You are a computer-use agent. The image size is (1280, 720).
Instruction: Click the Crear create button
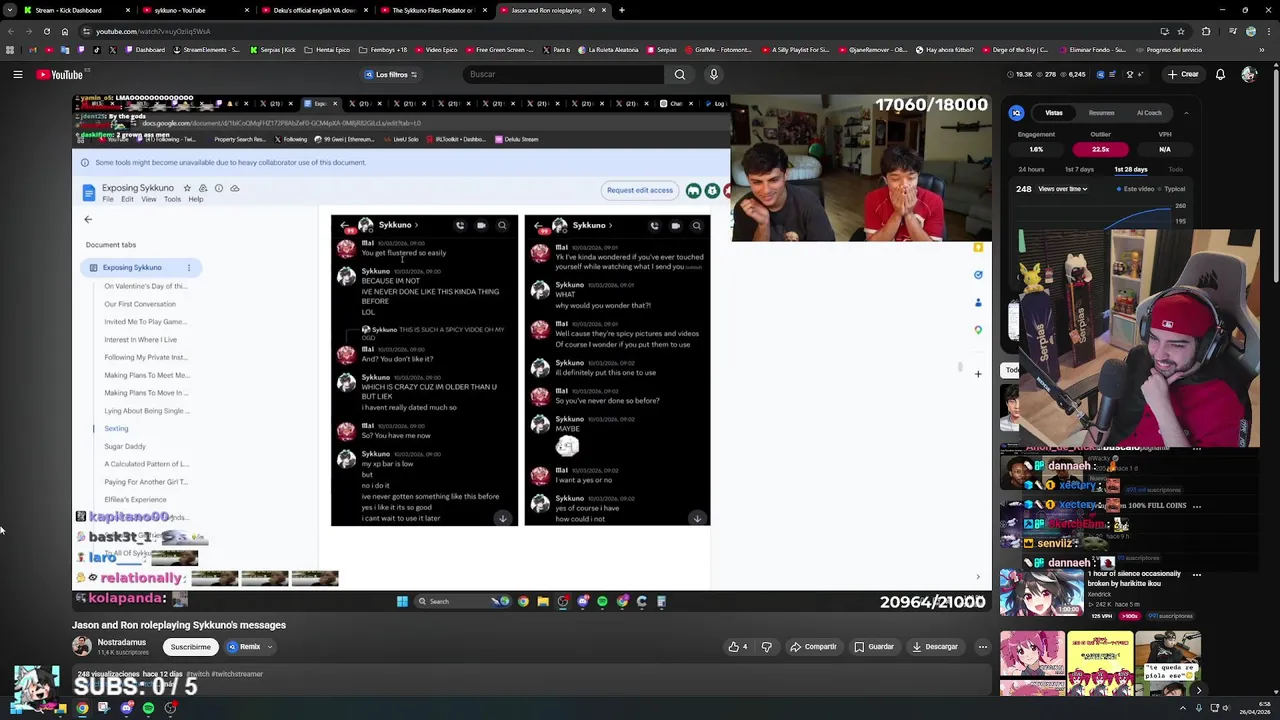tap(1183, 74)
